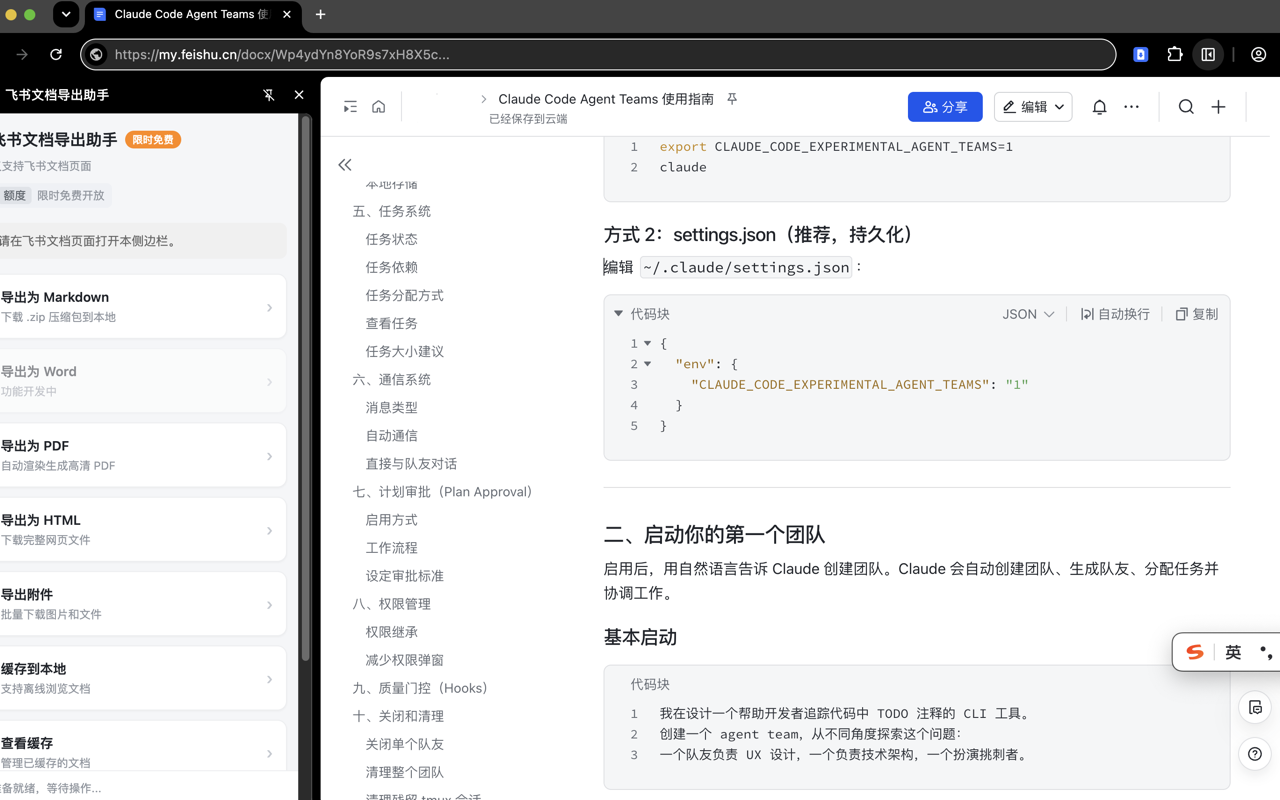This screenshot has height=800, width=1280.
Task: Pin the document title with pushpin icon
Action: (x=732, y=99)
